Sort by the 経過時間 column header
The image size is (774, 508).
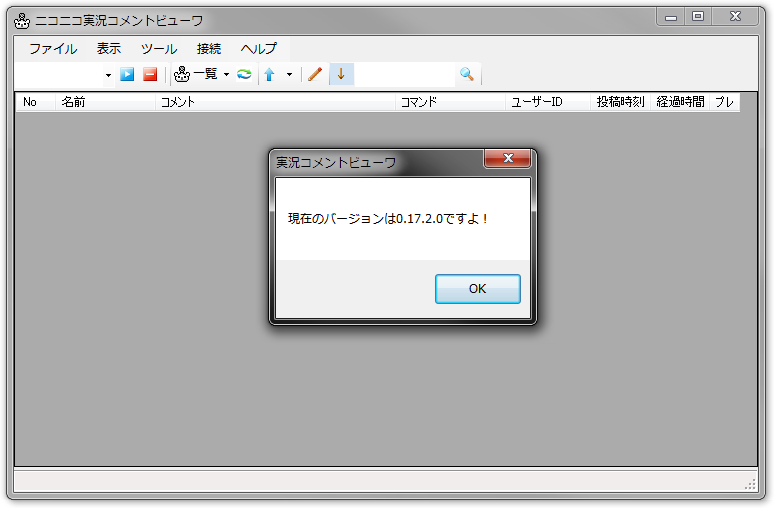(680, 102)
